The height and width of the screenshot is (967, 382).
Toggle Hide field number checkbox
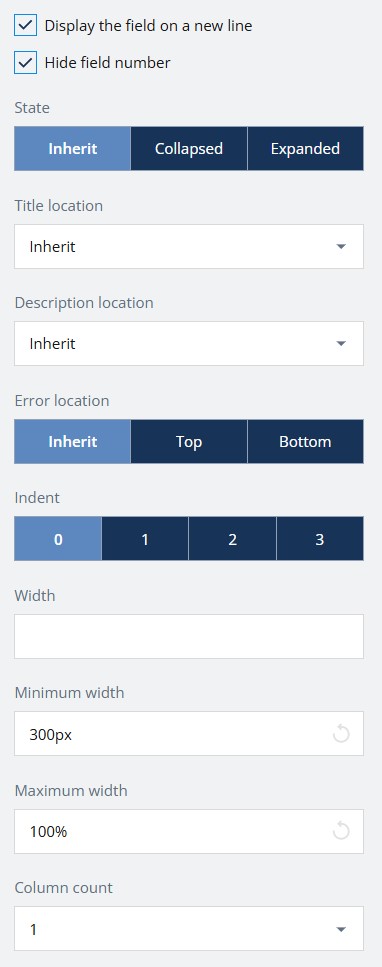[25, 63]
